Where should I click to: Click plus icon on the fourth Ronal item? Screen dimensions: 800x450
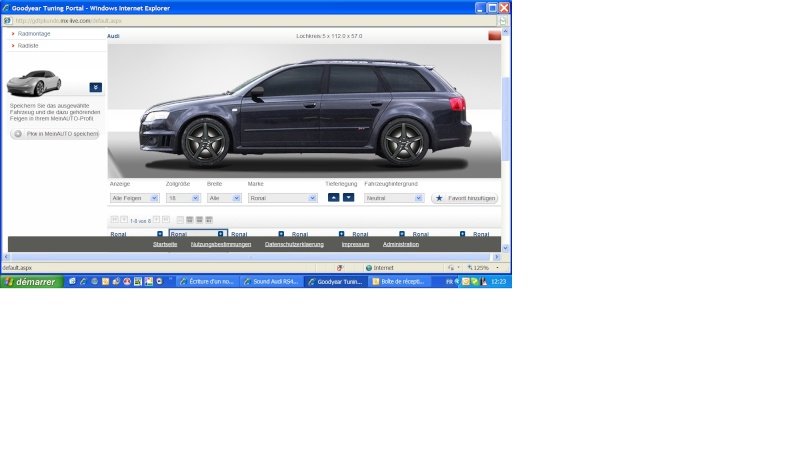(x=341, y=234)
